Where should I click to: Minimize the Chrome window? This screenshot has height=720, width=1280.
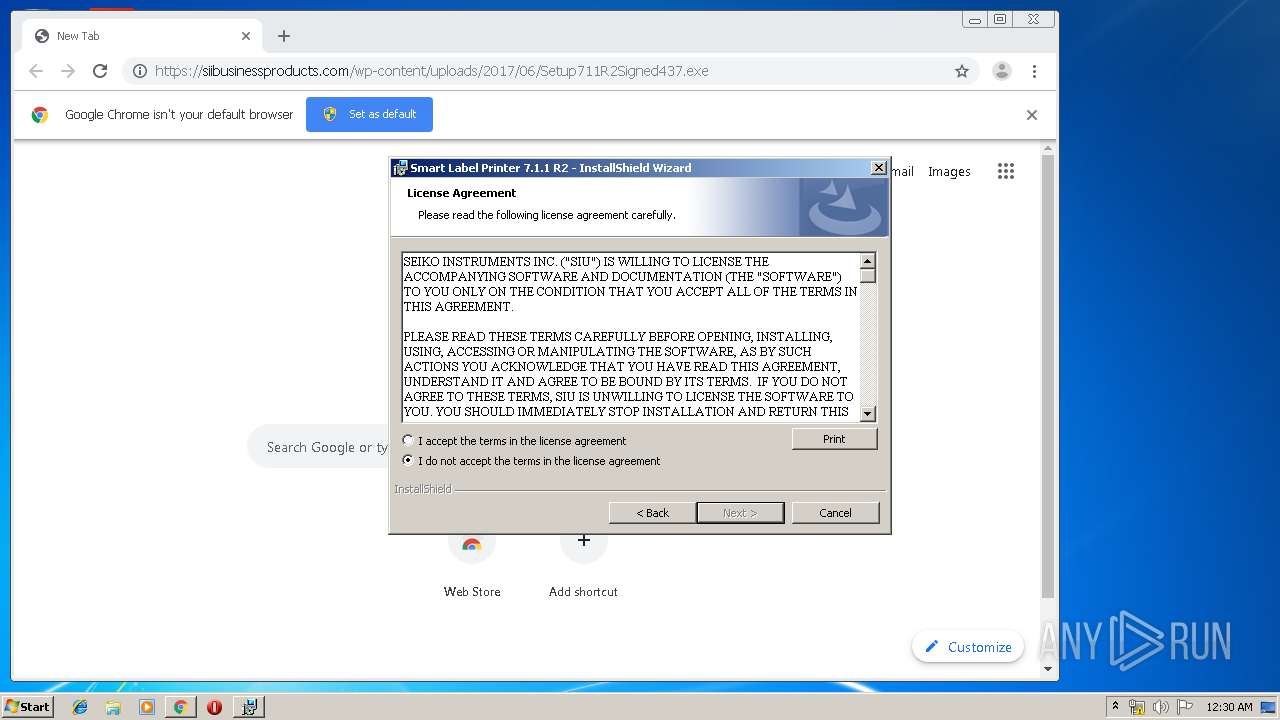975,19
